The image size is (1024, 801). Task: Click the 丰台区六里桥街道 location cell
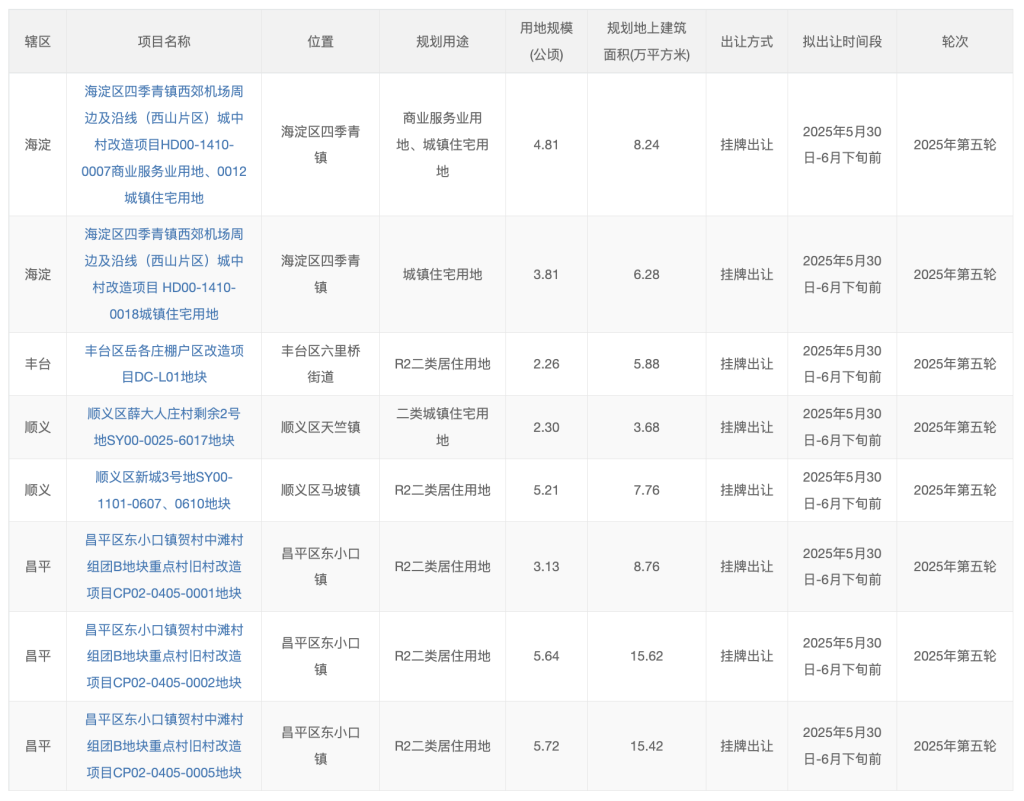pyautogui.click(x=320, y=364)
